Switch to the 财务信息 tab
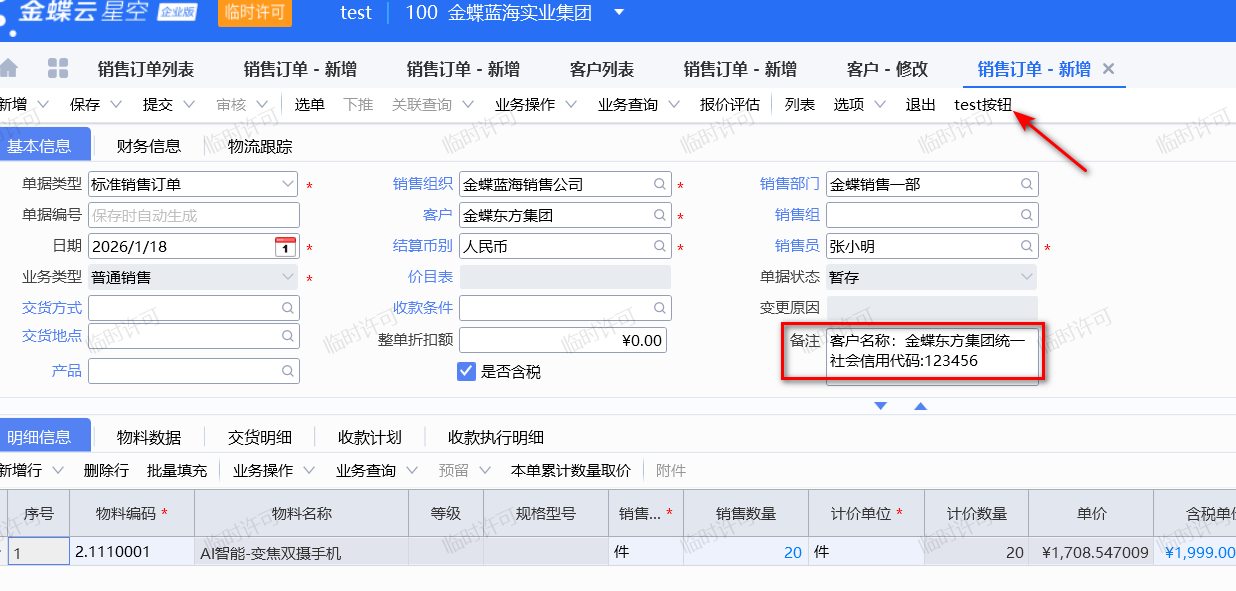This screenshot has width=1236, height=591. coord(148,146)
